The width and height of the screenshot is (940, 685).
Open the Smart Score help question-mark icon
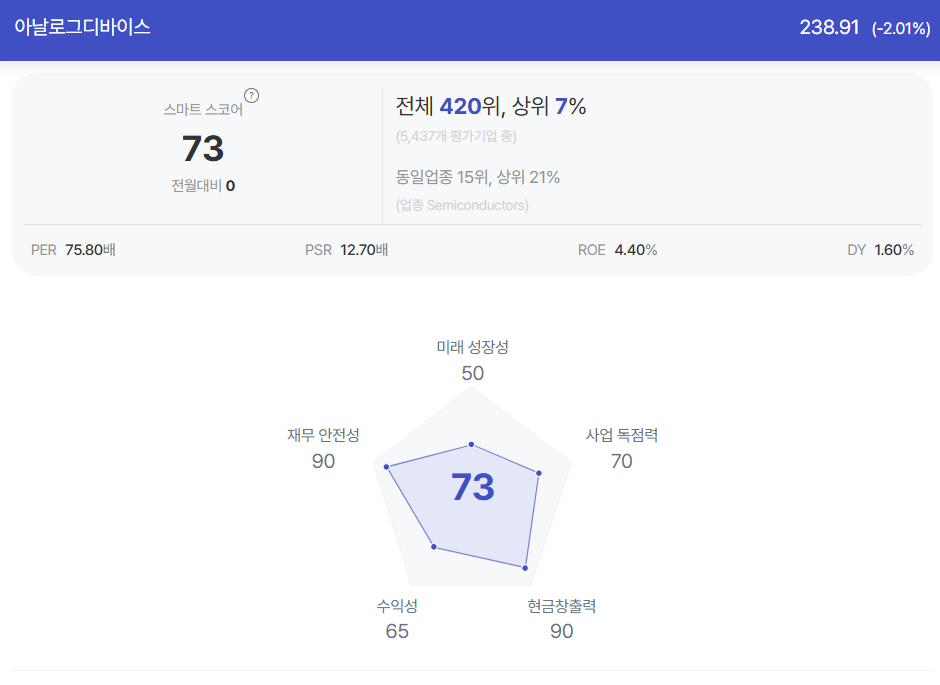pyautogui.click(x=252, y=96)
